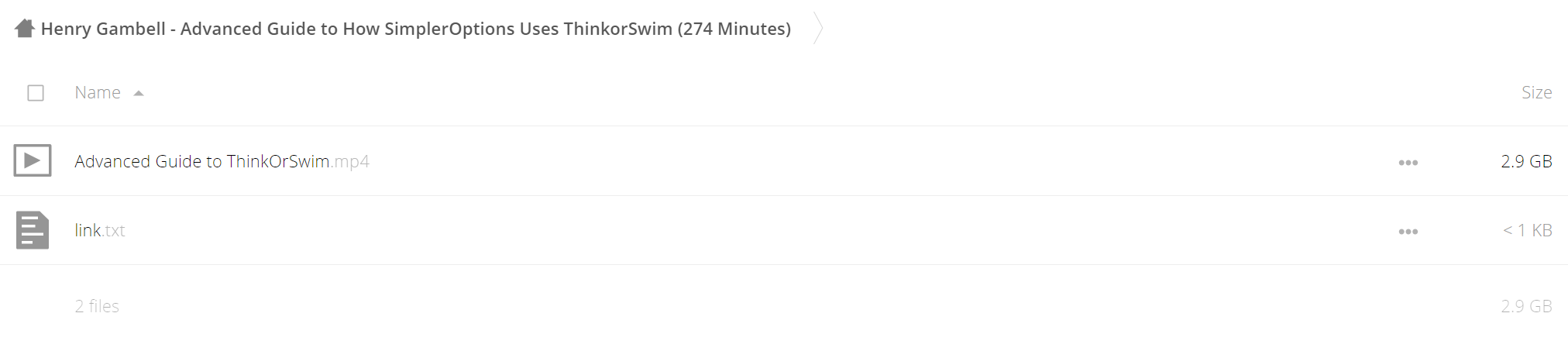Click the '2 files' summary text
This screenshot has height=351, width=1568.
pos(97,306)
